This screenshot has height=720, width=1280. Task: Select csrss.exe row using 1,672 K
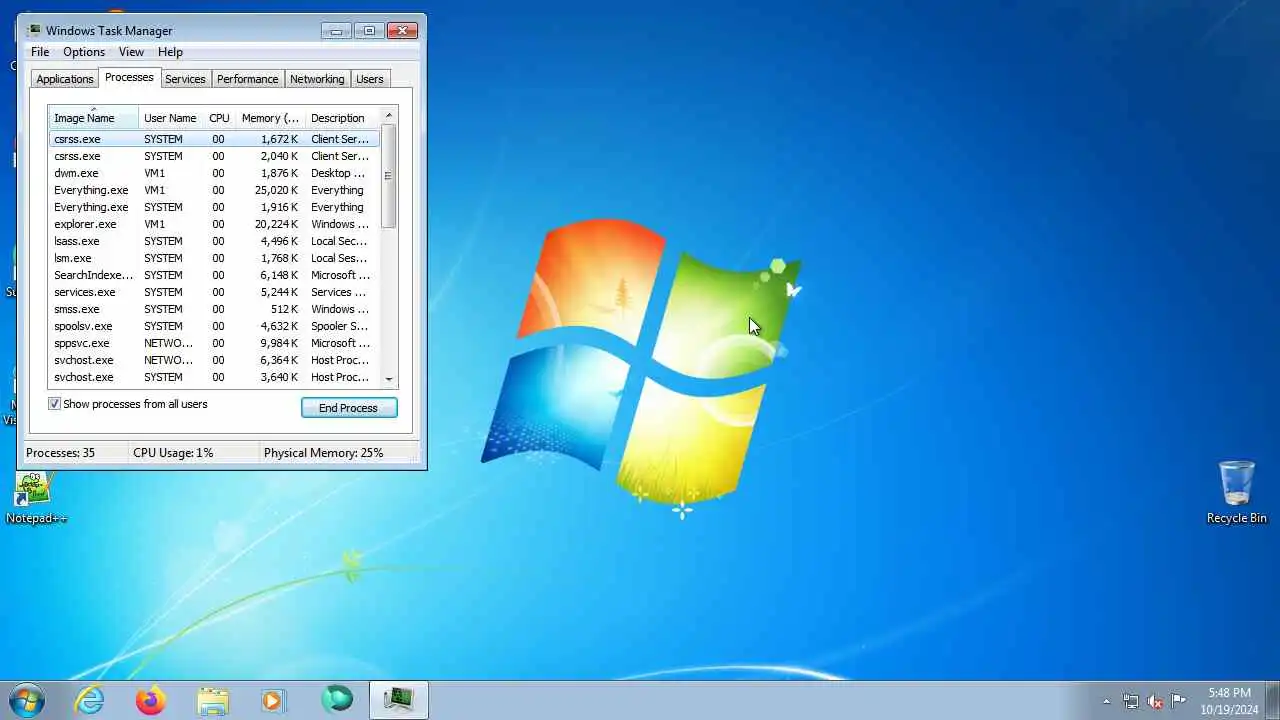[214, 139]
